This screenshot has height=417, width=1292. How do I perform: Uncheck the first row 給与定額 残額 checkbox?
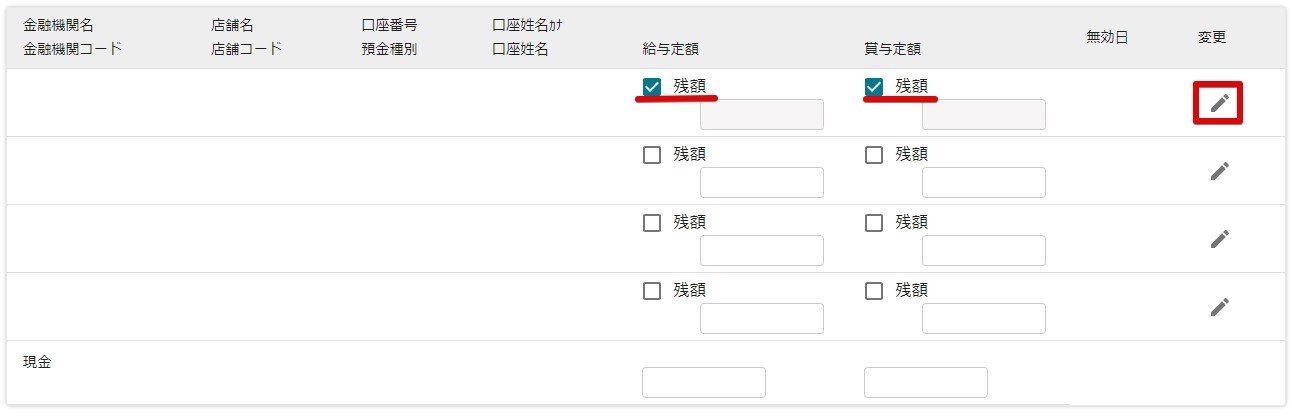click(652, 87)
